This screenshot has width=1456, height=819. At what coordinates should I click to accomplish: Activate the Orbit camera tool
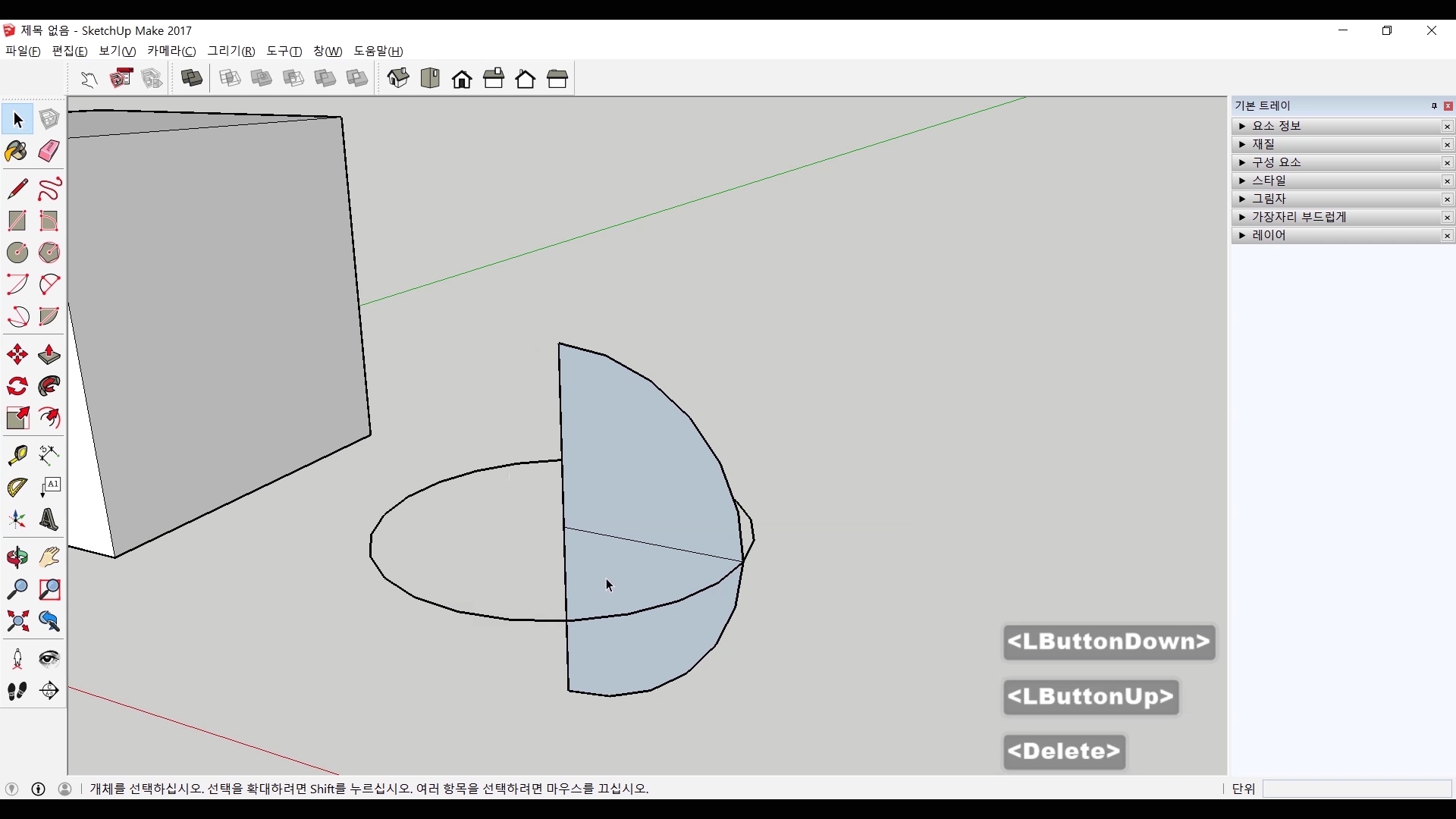click(x=17, y=558)
